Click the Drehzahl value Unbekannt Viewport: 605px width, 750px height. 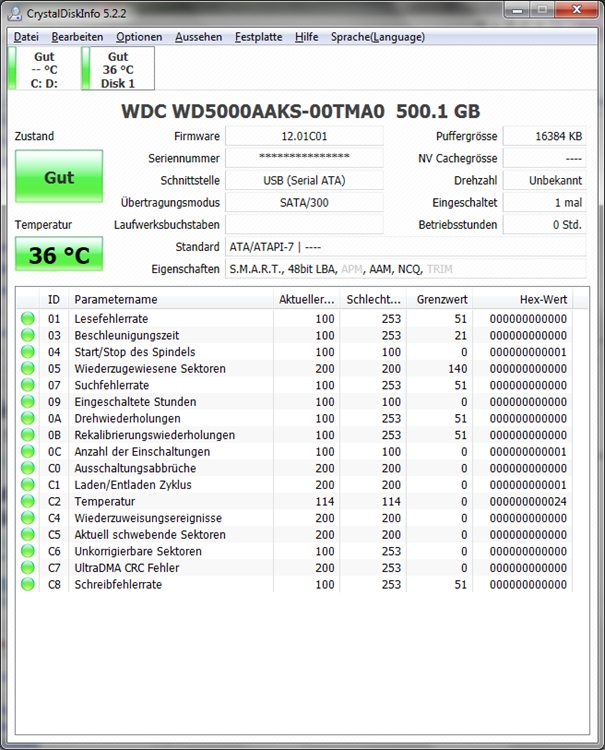coord(544,180)
